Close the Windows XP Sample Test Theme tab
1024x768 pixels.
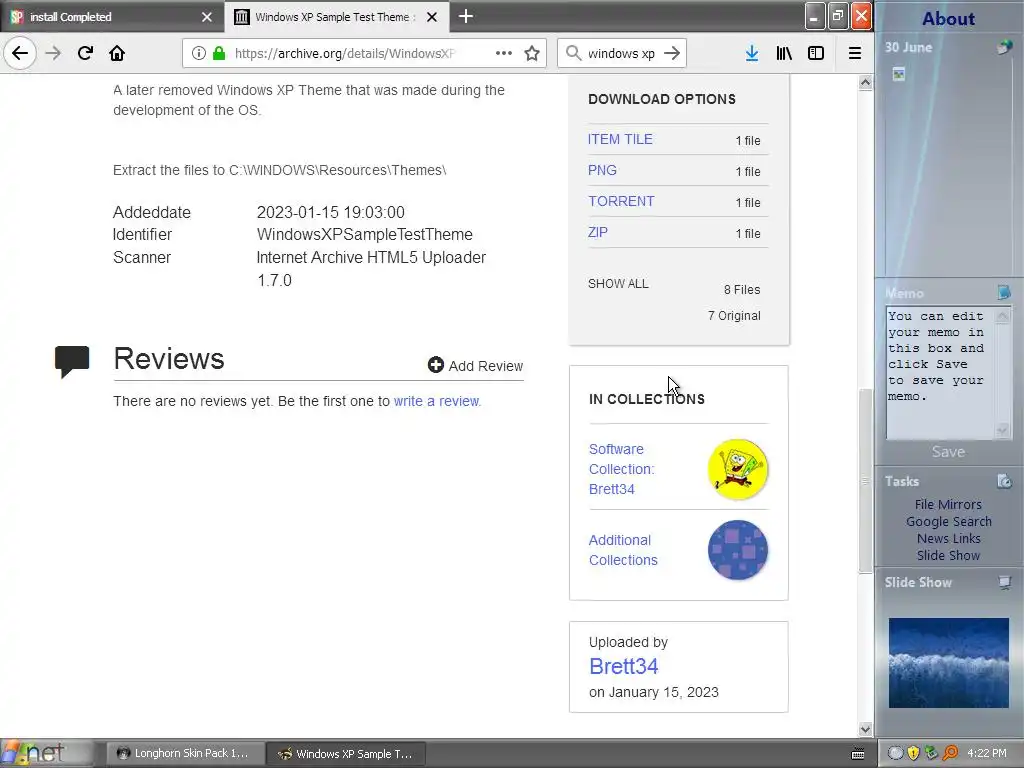click(432, 17)
